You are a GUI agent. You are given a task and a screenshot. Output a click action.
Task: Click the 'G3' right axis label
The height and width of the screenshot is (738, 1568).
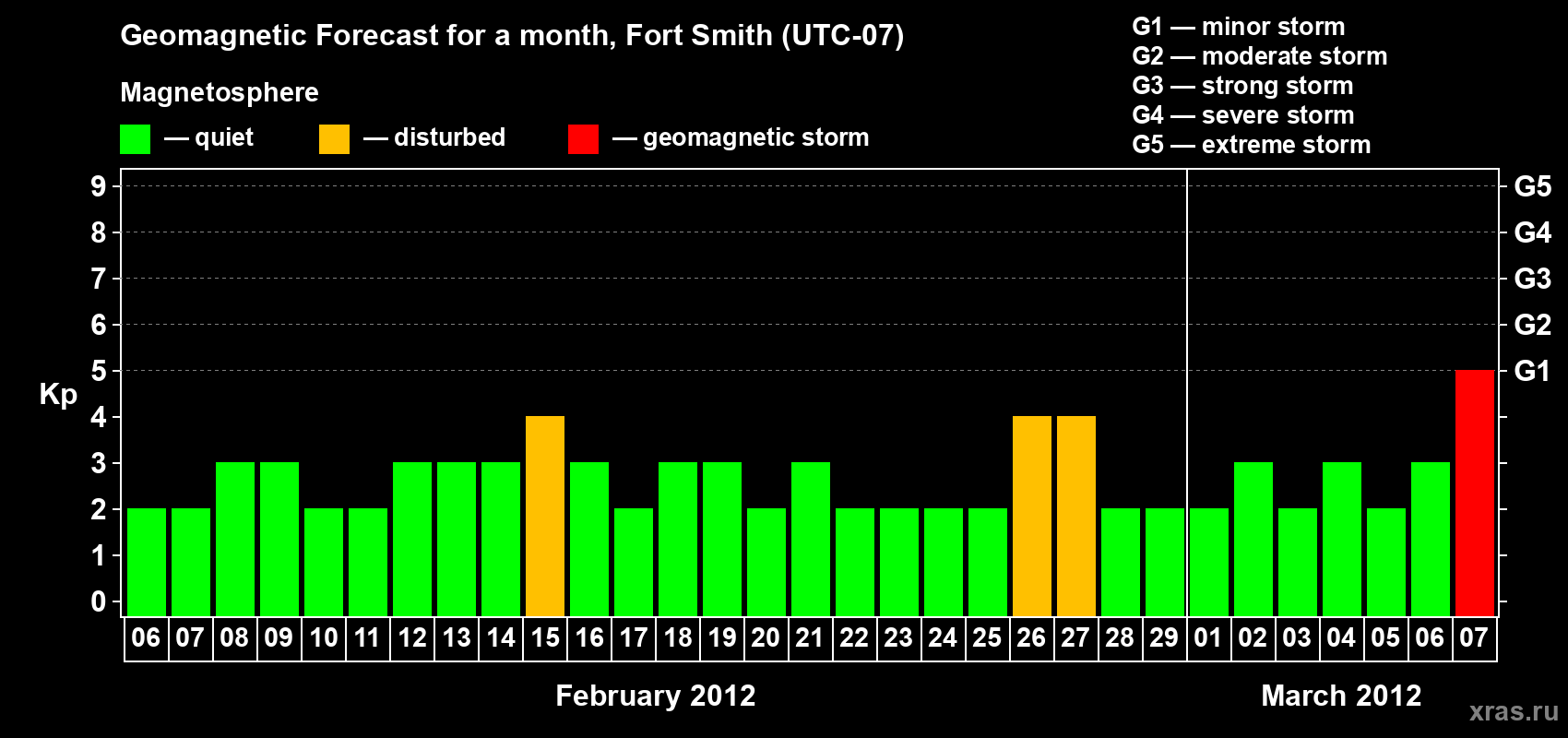[x=1533, y=279]
